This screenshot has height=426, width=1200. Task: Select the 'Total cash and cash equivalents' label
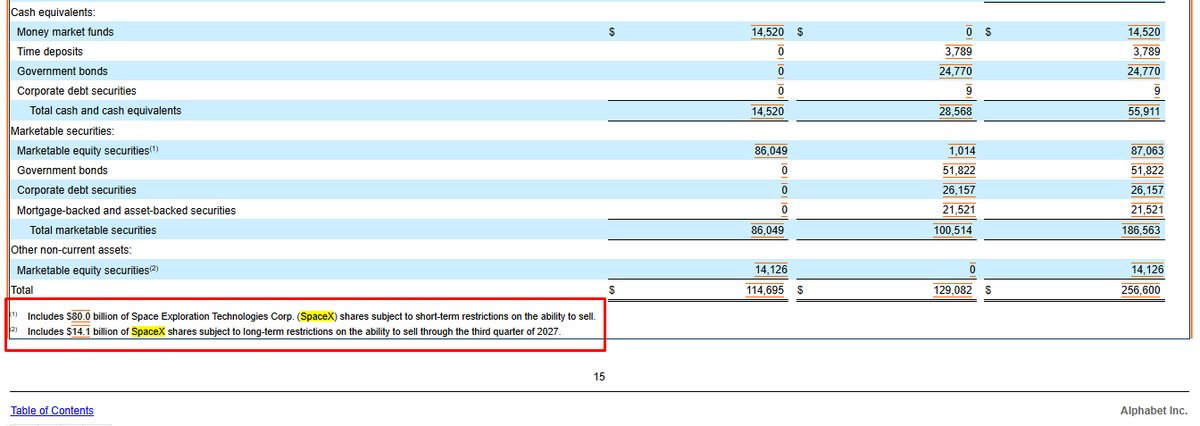pos(105,110)
